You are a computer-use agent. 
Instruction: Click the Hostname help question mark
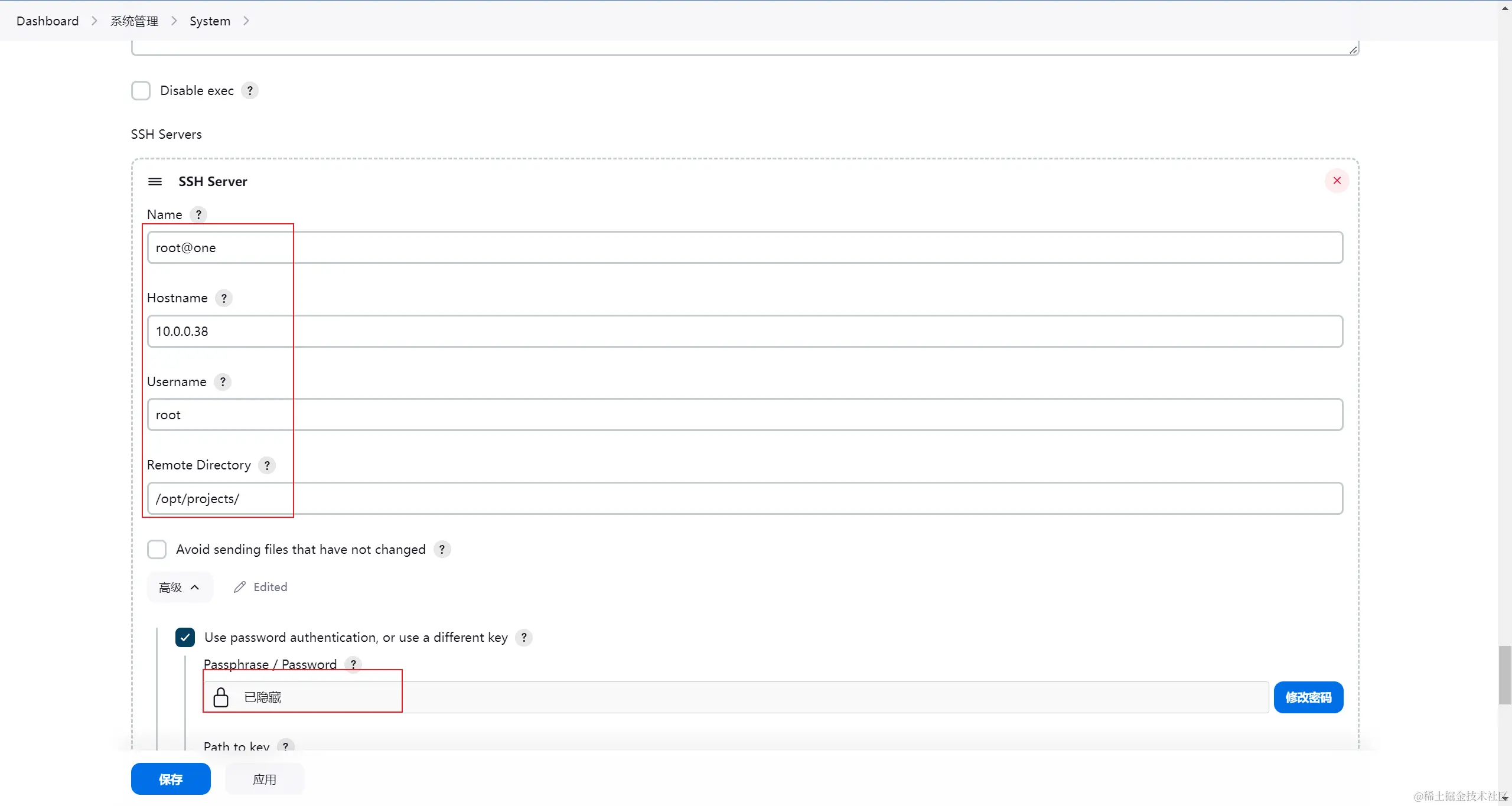224,298
